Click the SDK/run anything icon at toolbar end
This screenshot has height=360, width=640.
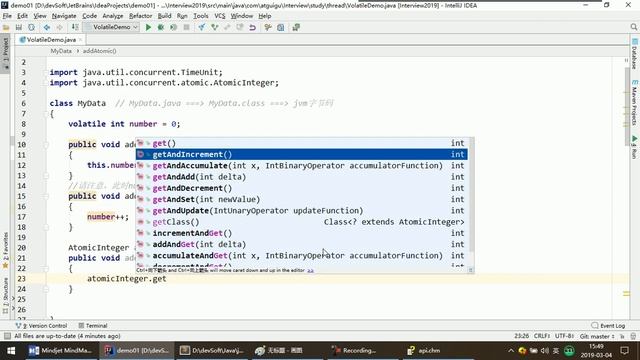296,27
